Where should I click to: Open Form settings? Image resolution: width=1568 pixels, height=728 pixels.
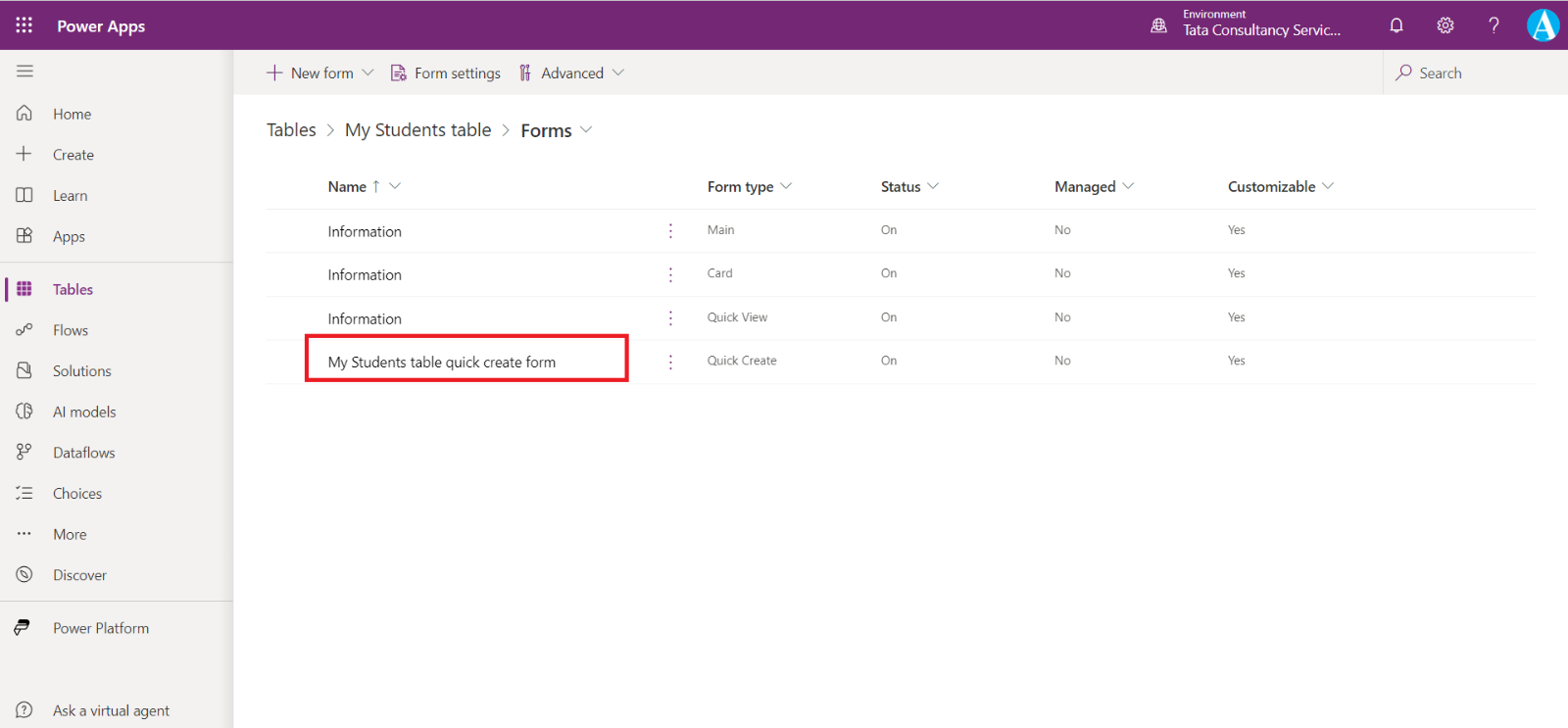click(x=446, y=73)
